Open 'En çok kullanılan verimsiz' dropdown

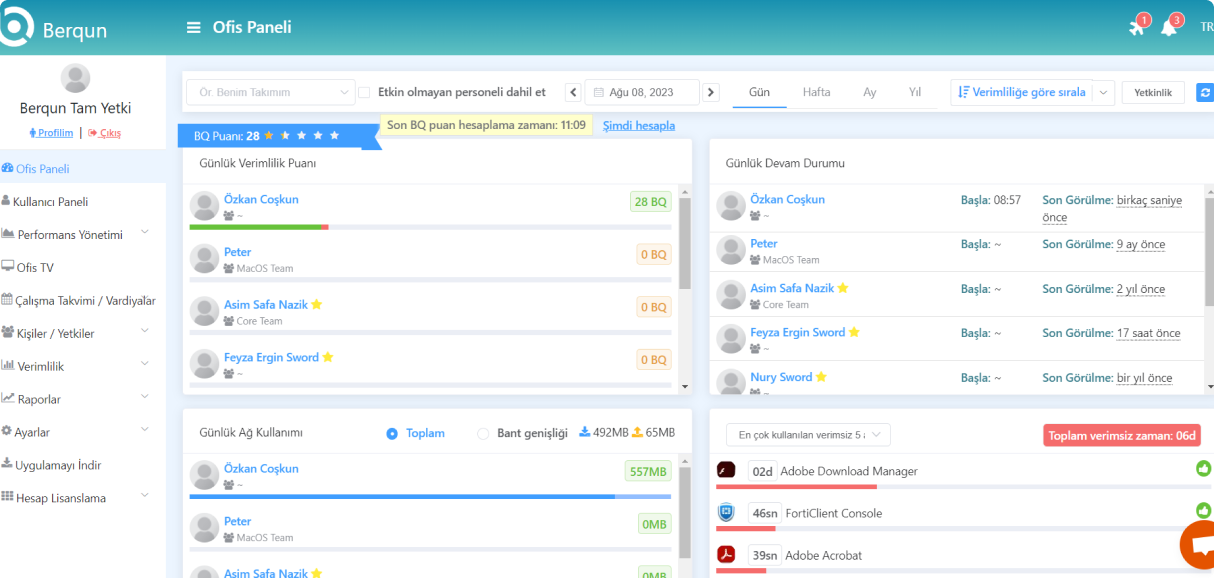click(x=808, y=434)
